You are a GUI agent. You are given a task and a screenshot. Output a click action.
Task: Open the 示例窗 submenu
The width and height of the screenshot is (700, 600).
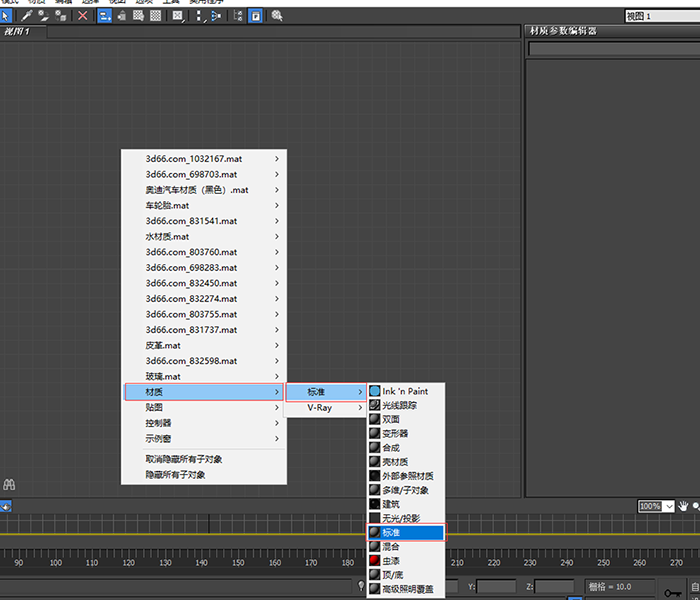pos(204,438)
